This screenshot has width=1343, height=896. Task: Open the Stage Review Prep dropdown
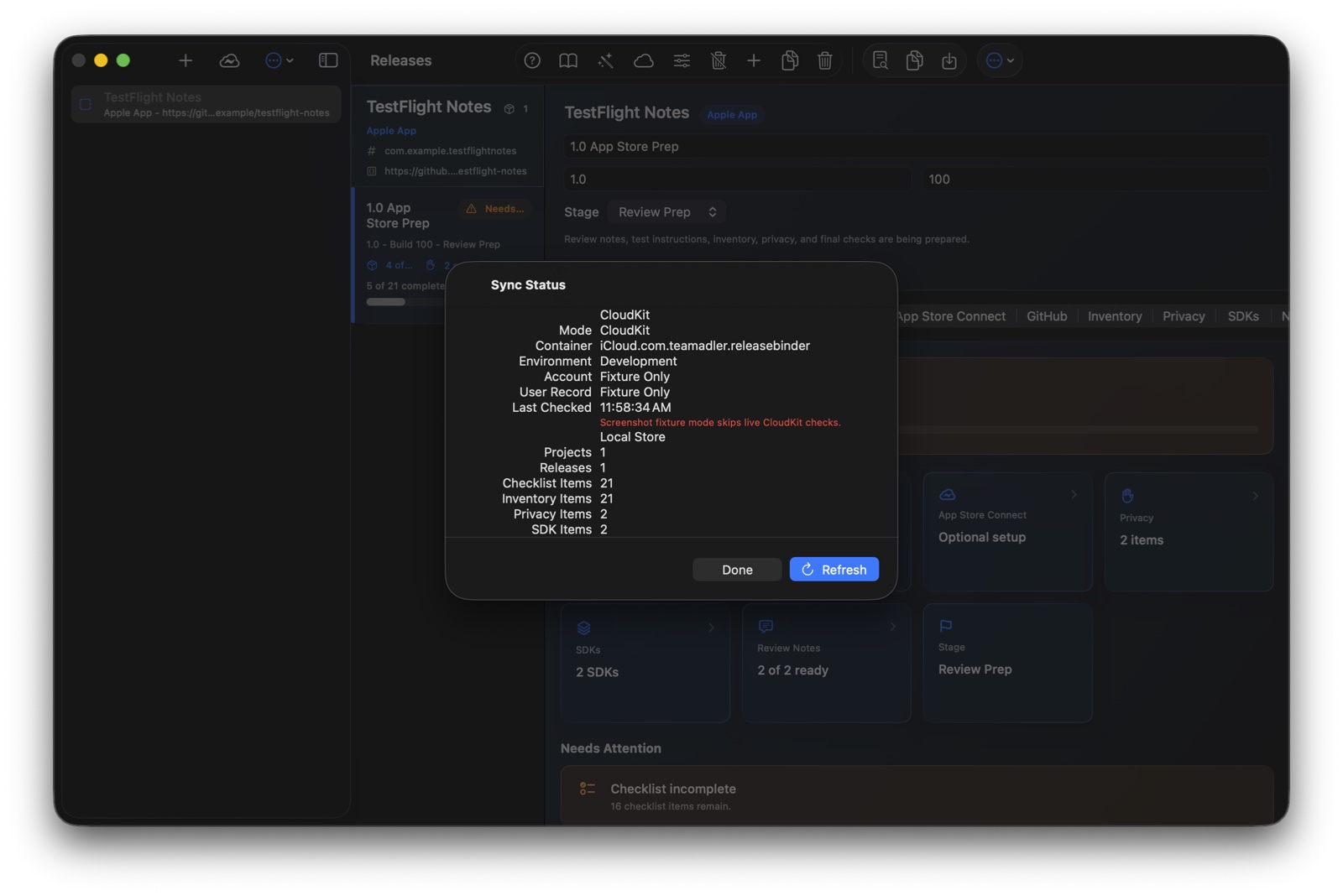667,212
